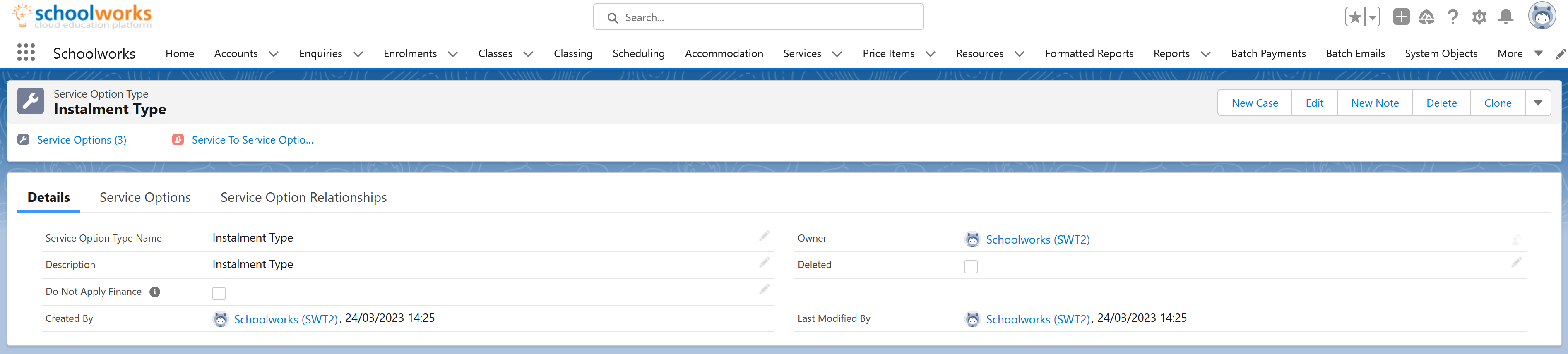Click the Last Modified By avatar icon
Image resolution: width=1568 pixels, height=354 pixels.
point(973,319)
